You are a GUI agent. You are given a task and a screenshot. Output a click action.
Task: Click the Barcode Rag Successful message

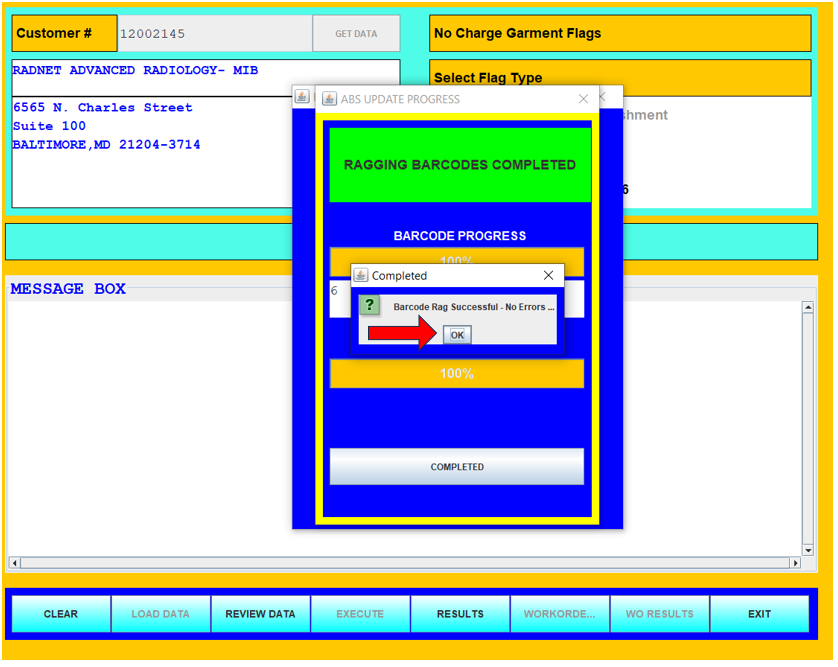pos(475,308)
